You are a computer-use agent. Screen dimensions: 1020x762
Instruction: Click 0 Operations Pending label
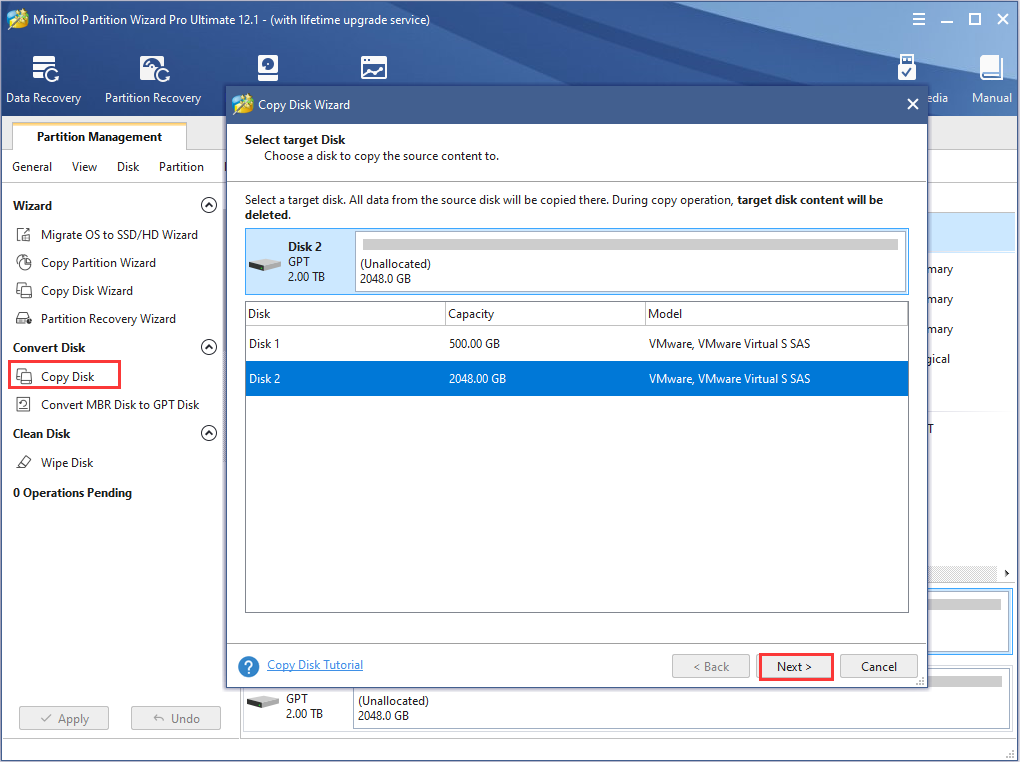click(x=72, y=493)
